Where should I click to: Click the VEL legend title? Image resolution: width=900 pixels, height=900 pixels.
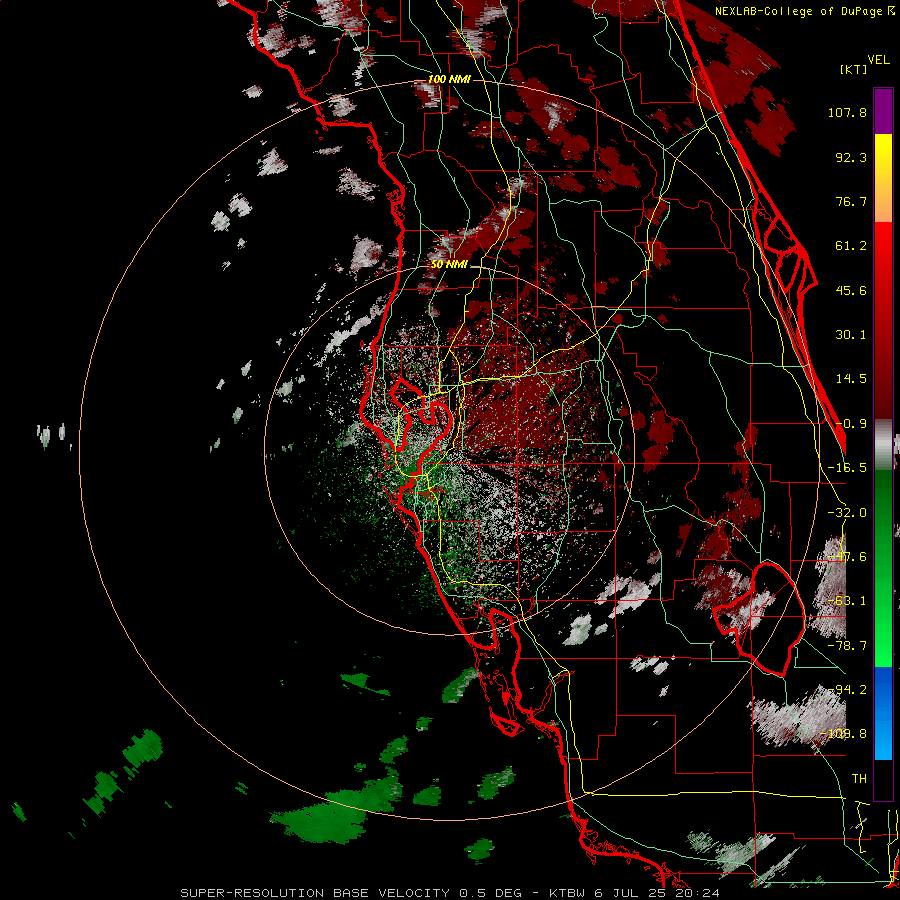click(x=878, y=60)
